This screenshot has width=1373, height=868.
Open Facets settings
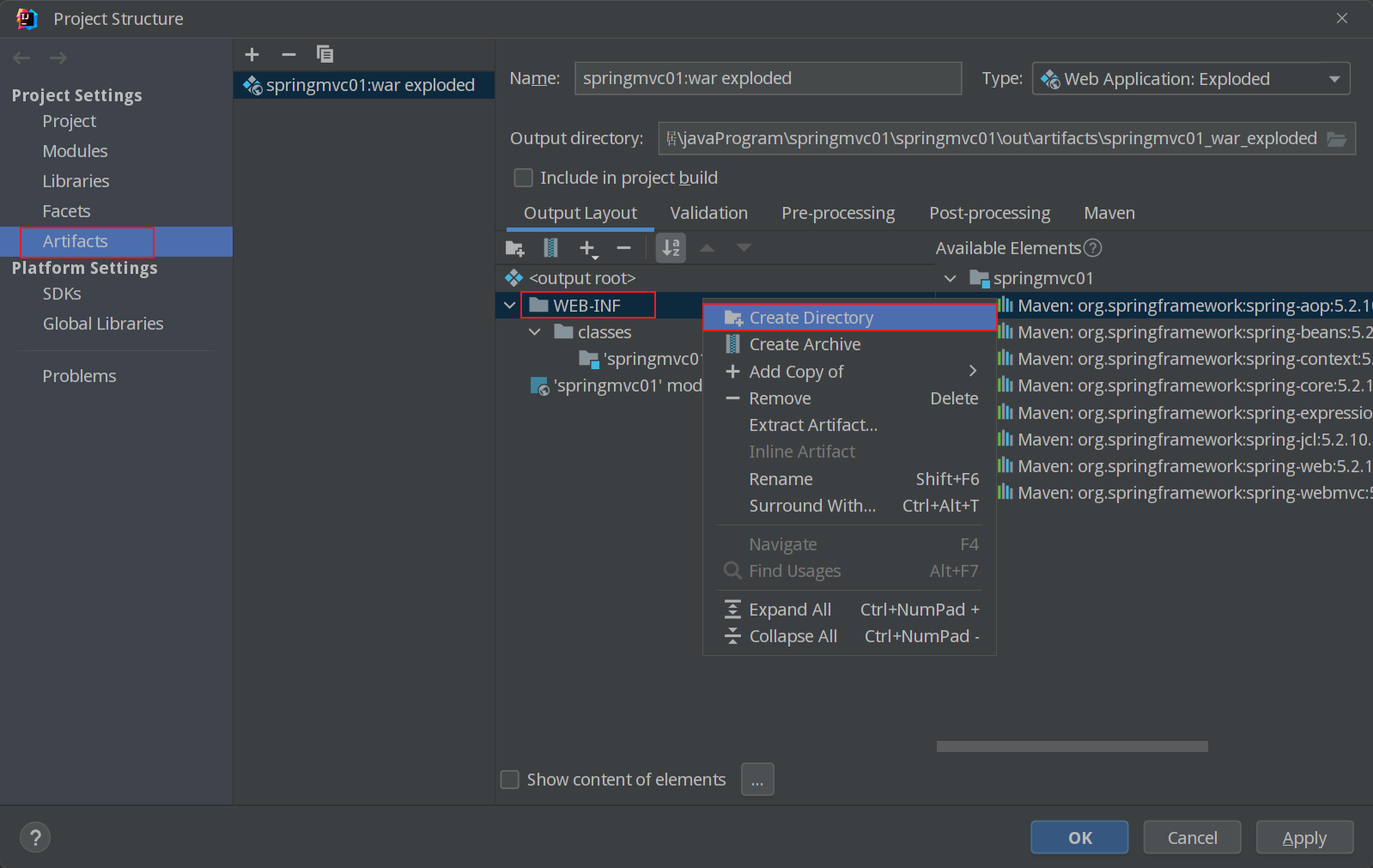67,211
